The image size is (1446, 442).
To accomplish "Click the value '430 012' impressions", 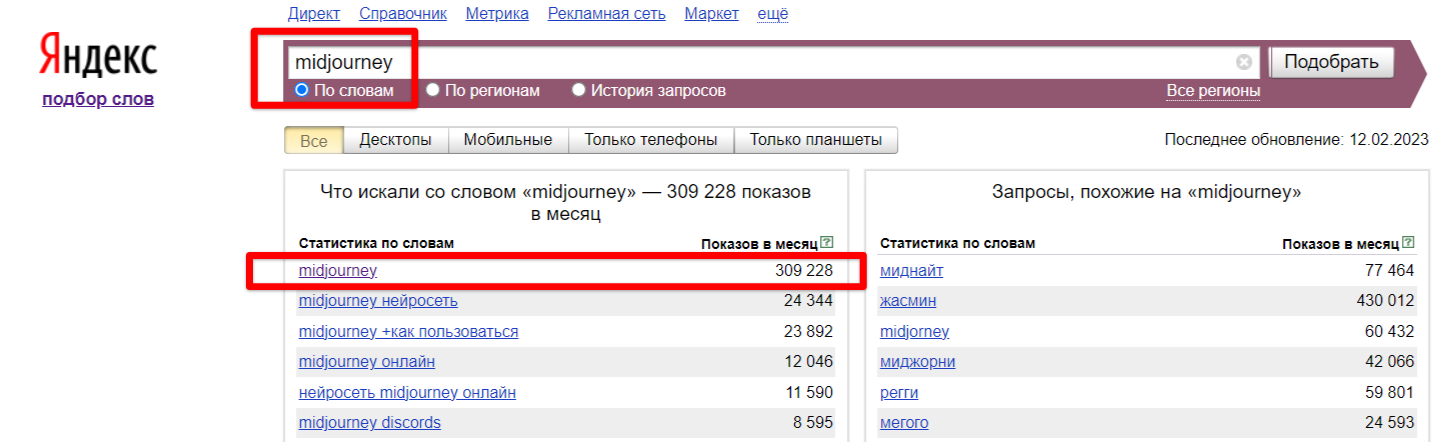I will coord(1385,301).
